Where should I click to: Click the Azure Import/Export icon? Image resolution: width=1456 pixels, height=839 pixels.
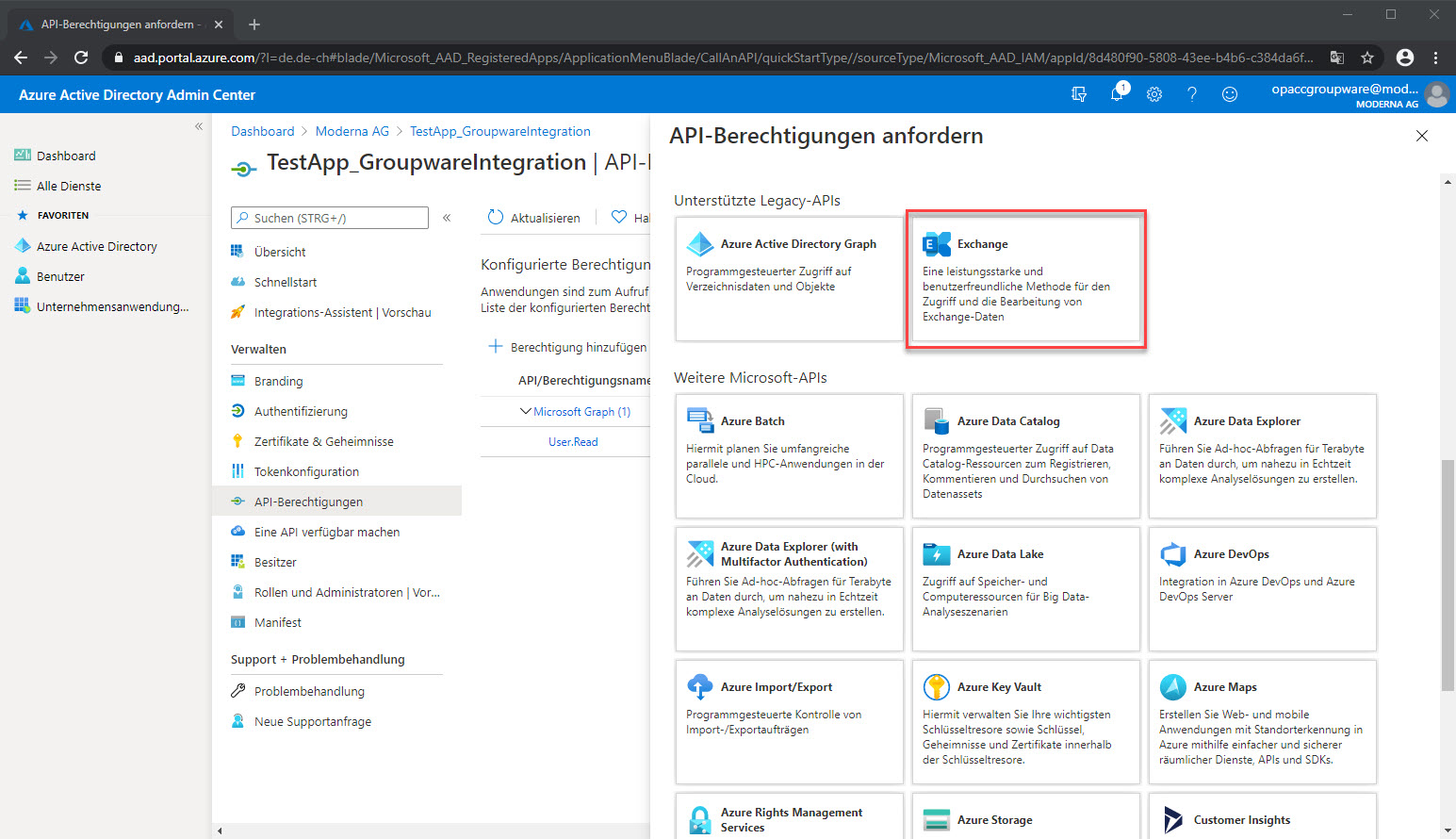(700, 687)
